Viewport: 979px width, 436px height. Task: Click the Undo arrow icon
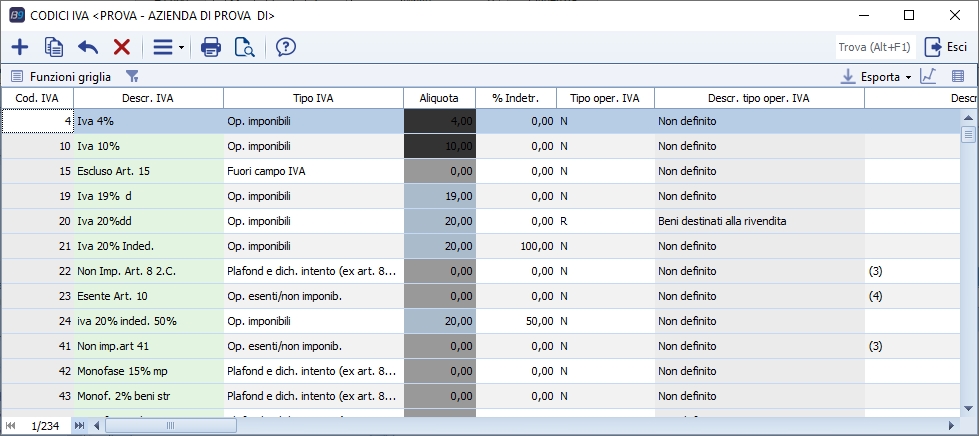pos(88,47)
